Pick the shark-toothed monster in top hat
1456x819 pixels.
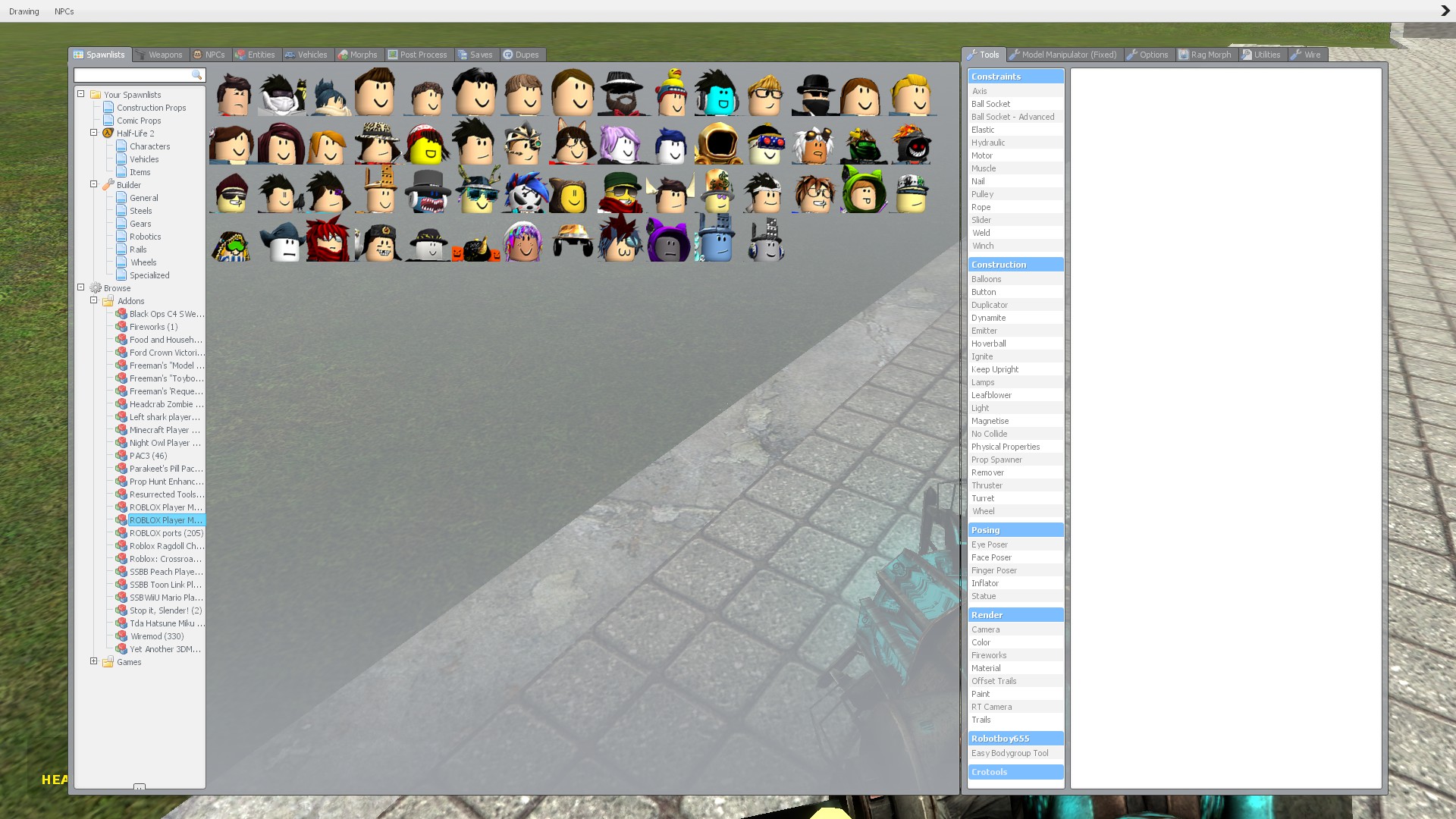pos(427,189)
